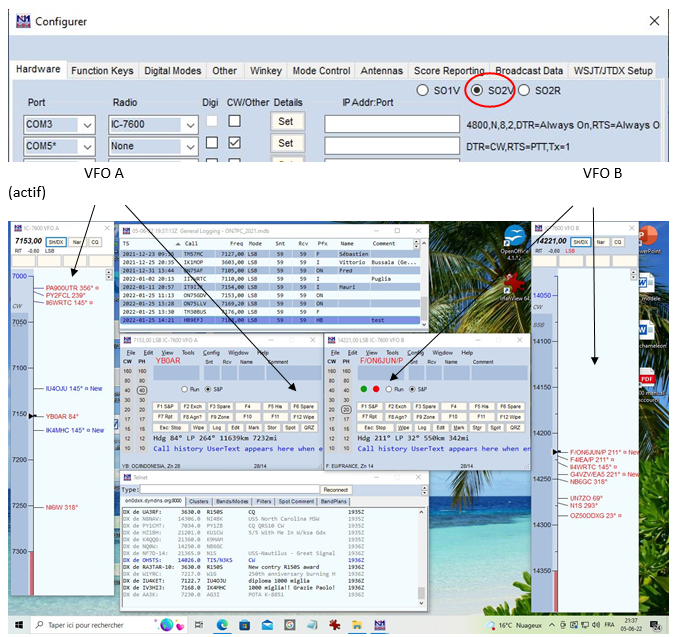
Task: Select the YB0AR spot in VFO A bandmap
Action: (x=62, y=416)
